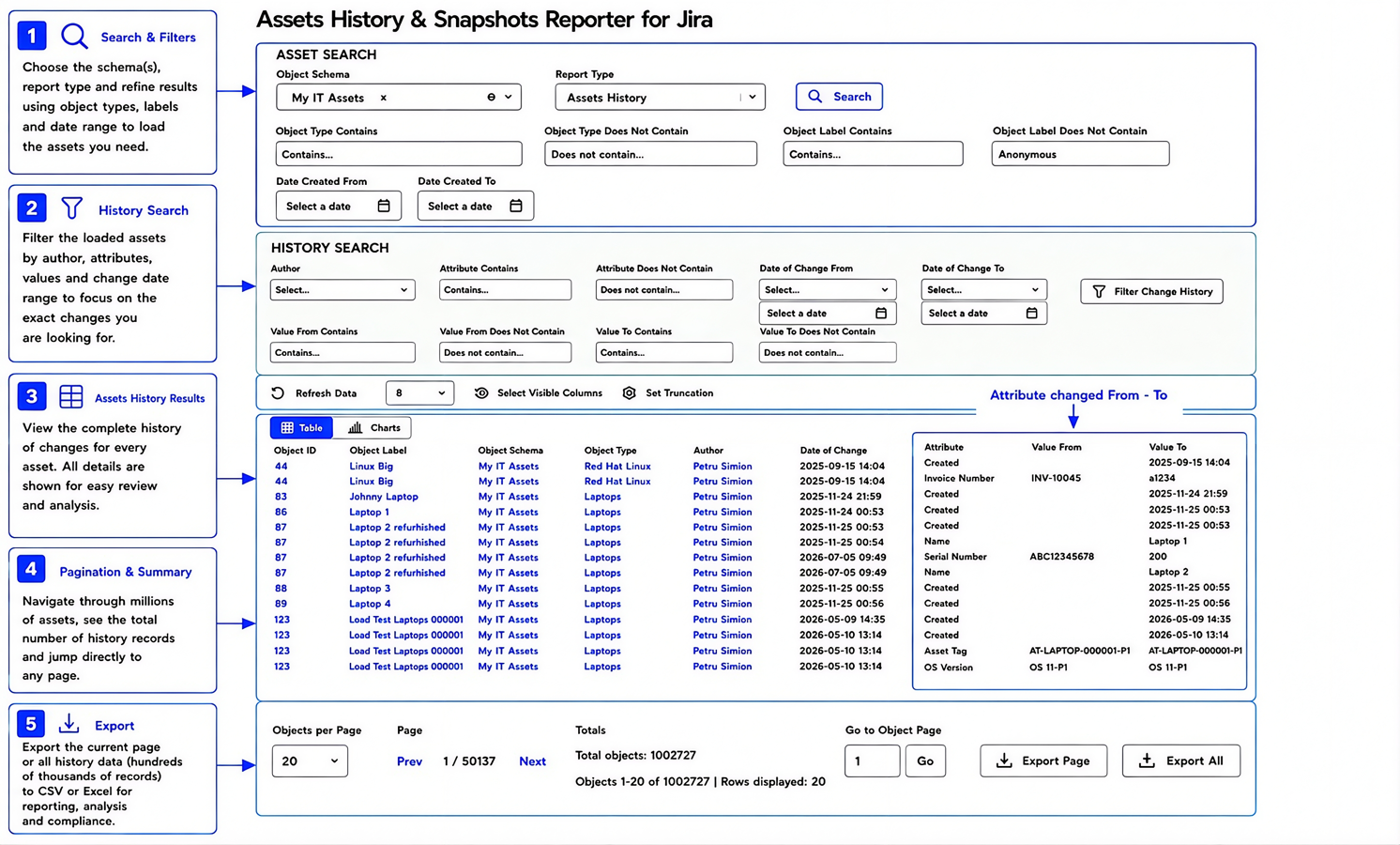The image size is (1400, 845).
Task: Open the Johnny Laptop object link
Action: [x=384, y=497]
